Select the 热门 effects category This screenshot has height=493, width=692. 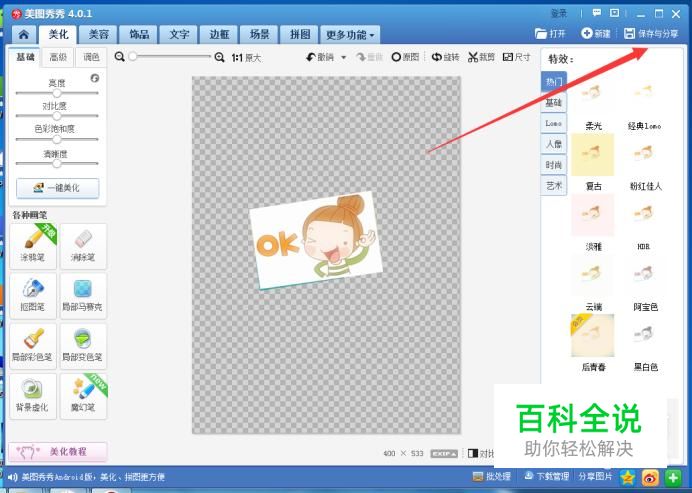[x=553, y=82]
